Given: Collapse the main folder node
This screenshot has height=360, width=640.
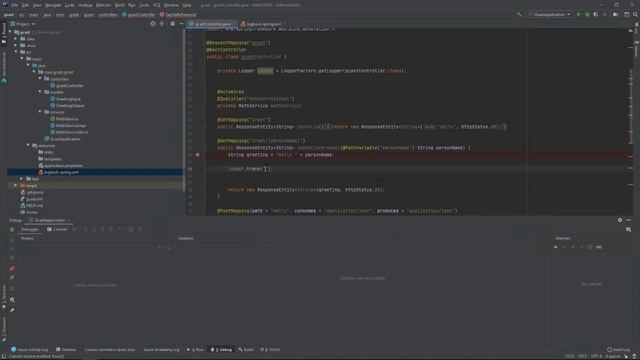Looking at the screenshot, I should 22,58.
